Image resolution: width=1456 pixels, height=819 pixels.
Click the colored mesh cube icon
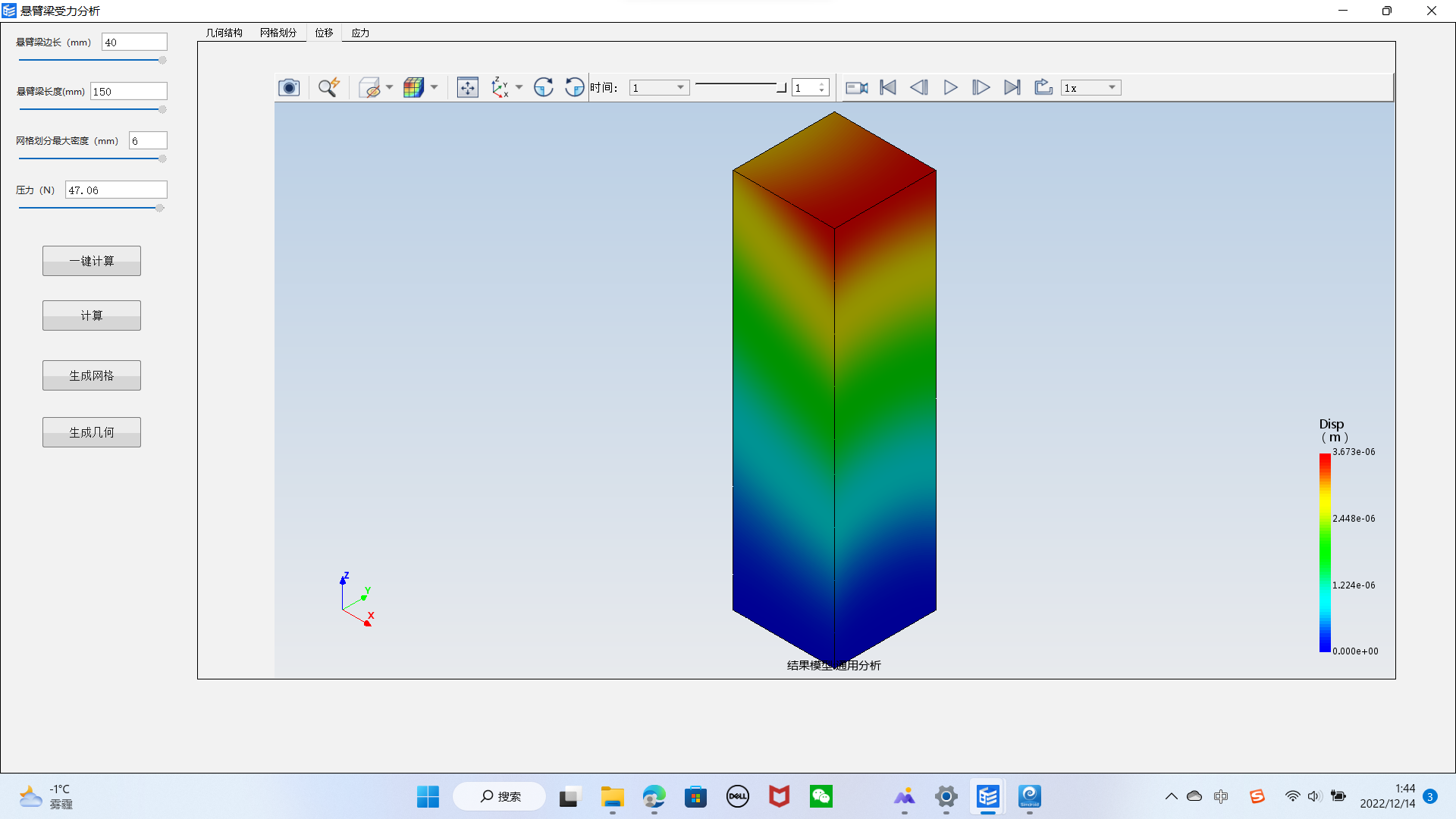pyautogui.click(x=413, y=88)
